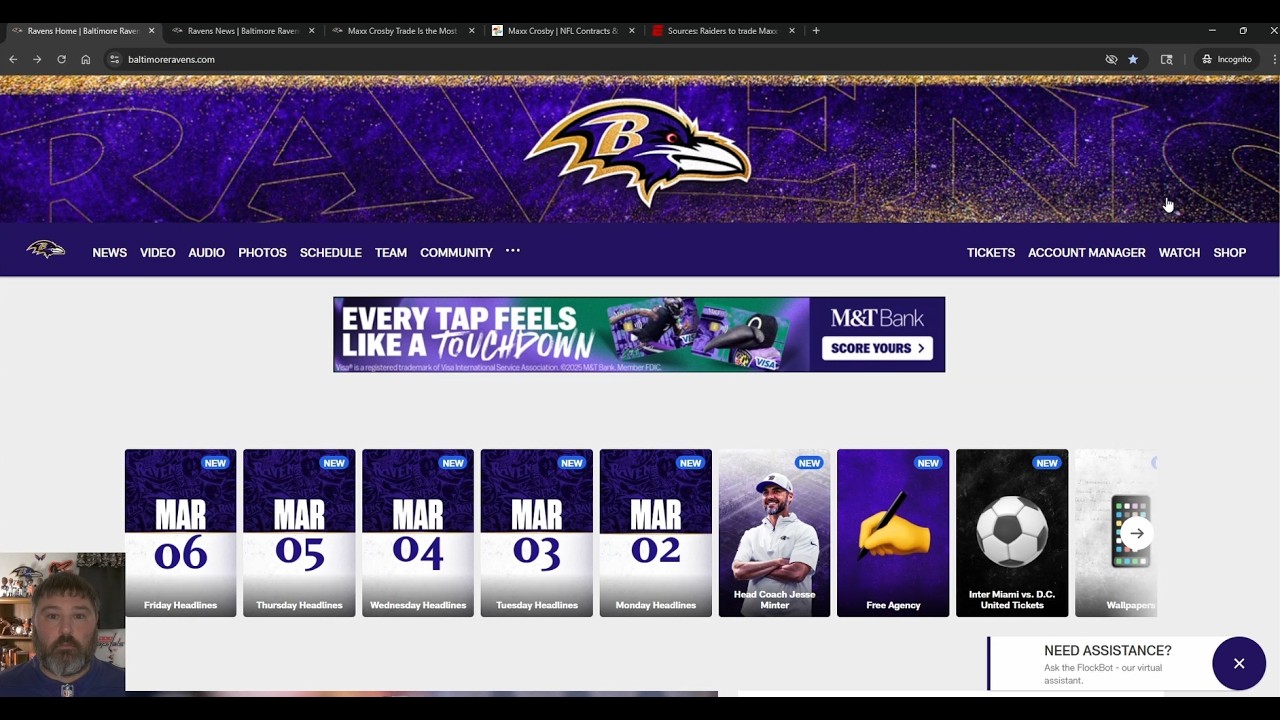The width and height of the screenshot is (1280, 720).
Task: Close the FlockBot assistance popup
Action: [x=1239, y=664]
